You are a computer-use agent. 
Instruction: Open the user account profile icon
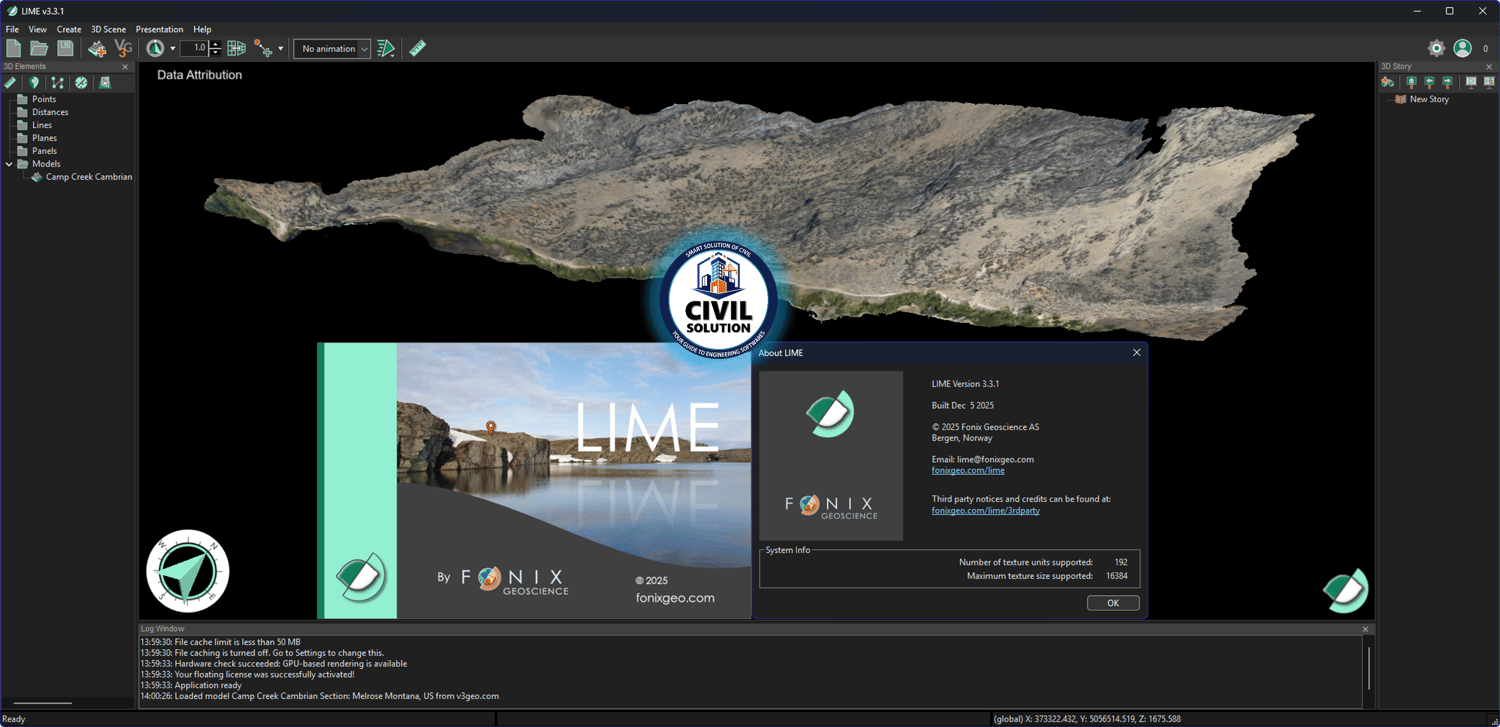(1462, 48)
